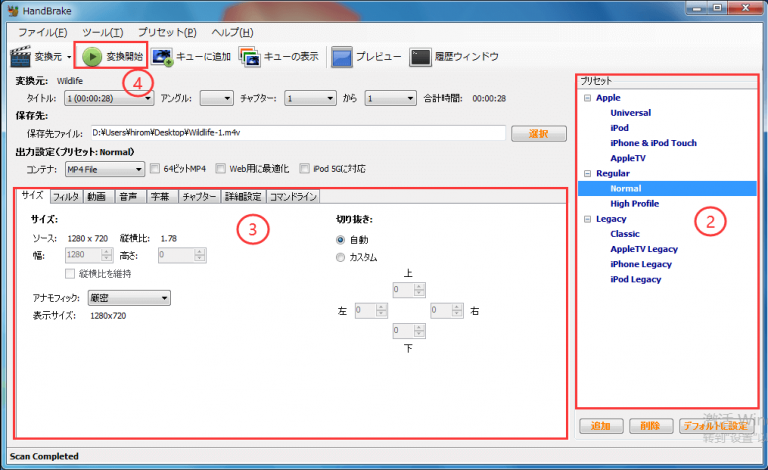Click the 表示サイズ value 1280x720
Screen dimensions: 768x470
click(x=108, y=316)
